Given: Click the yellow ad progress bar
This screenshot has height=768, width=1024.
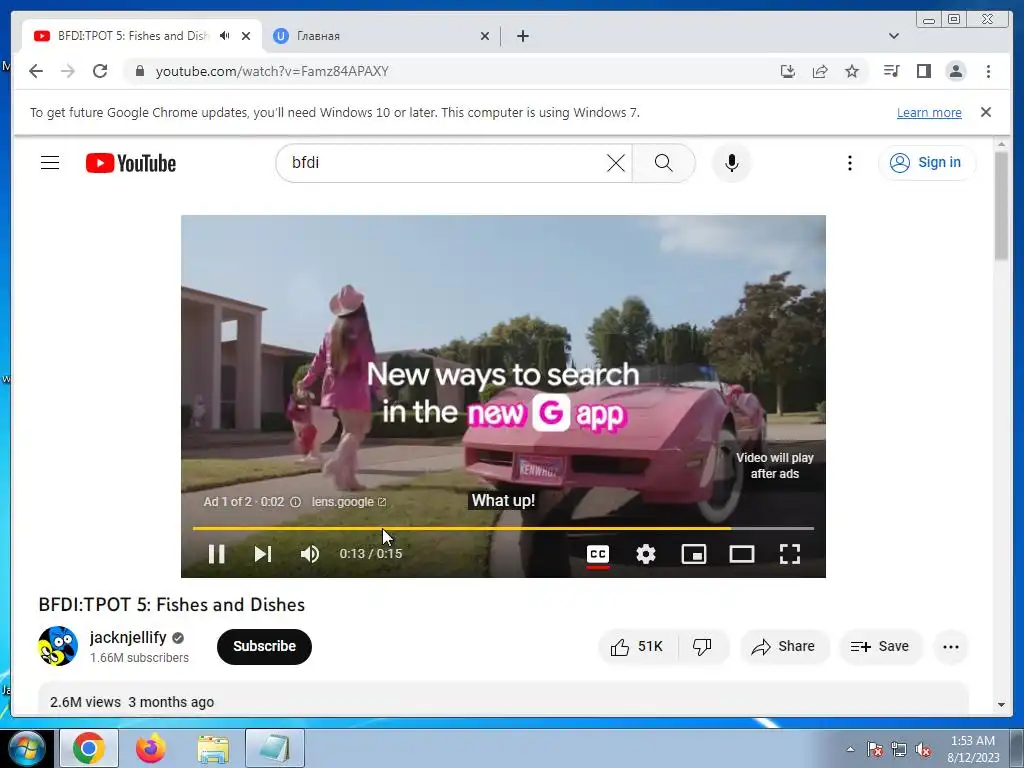Looking at the screenshot, I should tap(503, 528).
